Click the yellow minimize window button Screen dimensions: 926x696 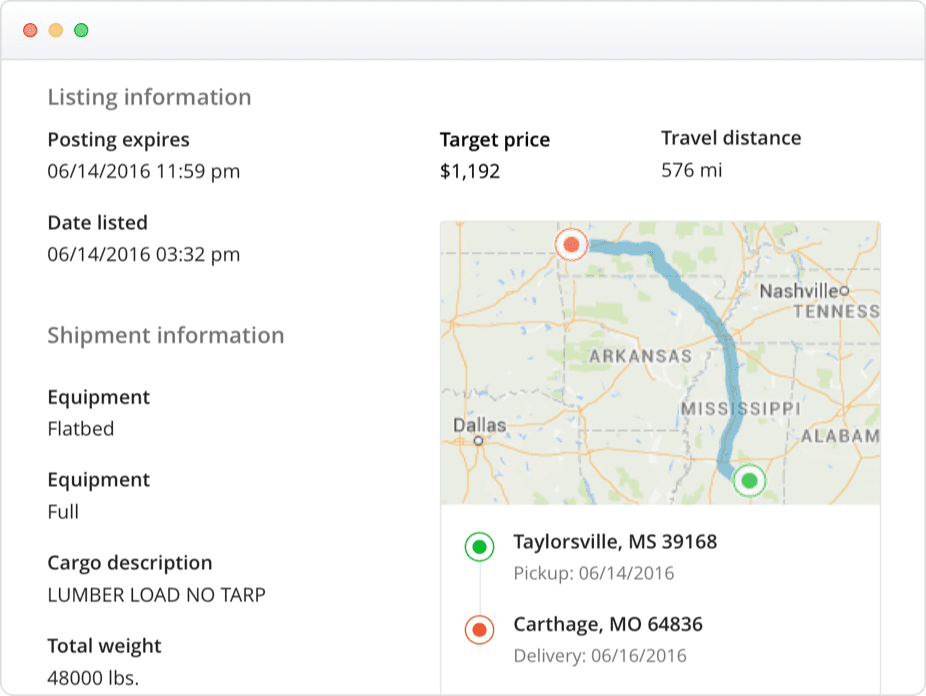coord(56,30)
